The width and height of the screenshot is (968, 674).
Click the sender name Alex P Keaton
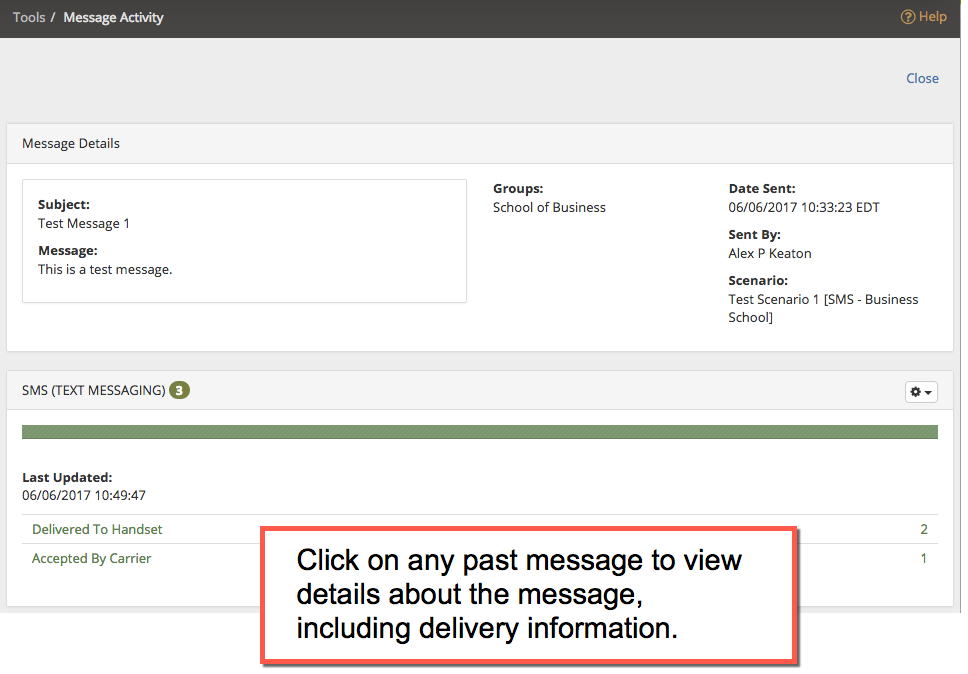point(770,254)
